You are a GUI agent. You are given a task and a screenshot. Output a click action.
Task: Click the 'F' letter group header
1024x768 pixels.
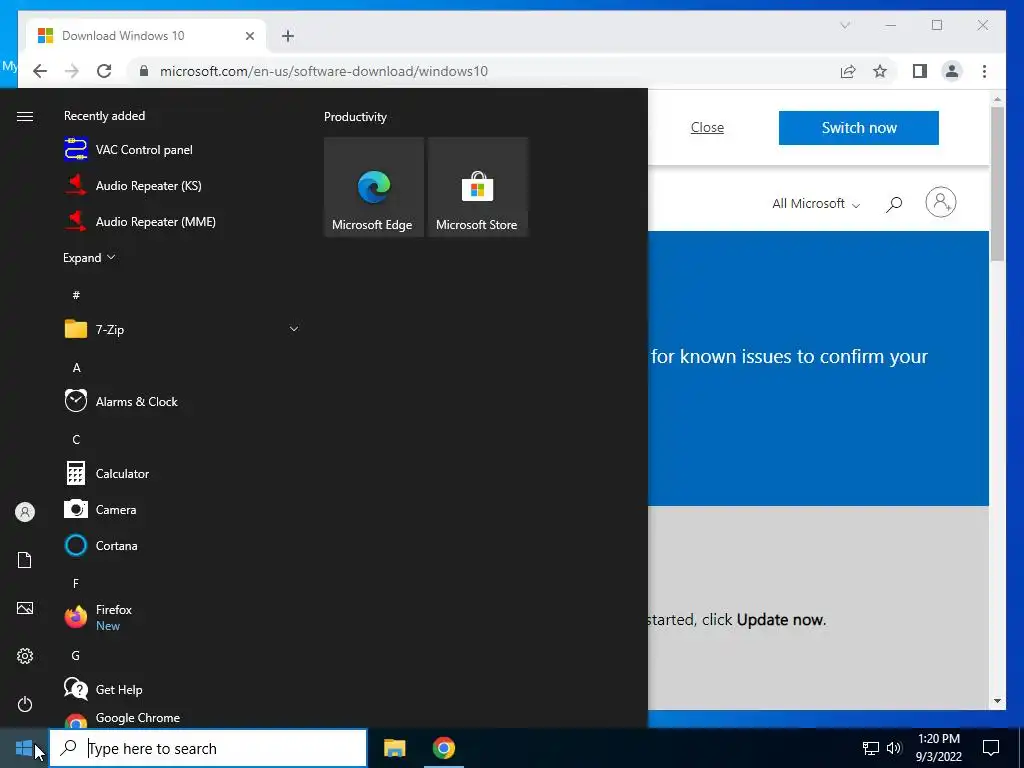[76, 583]
